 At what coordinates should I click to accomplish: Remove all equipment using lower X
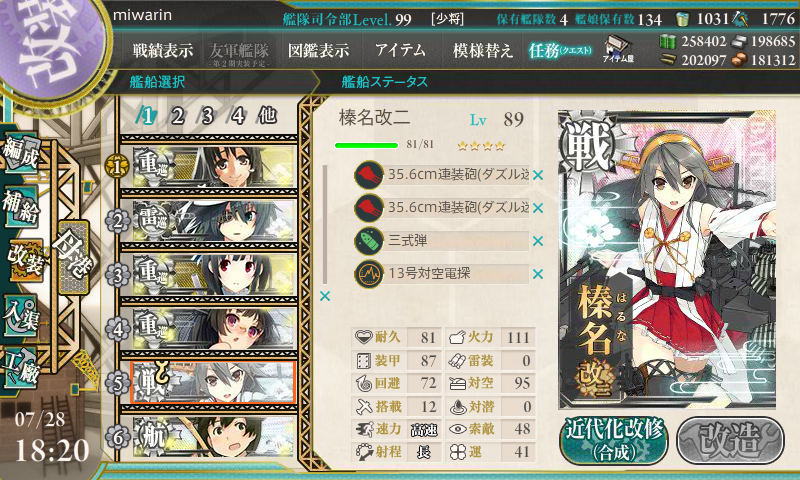point(325,296)
